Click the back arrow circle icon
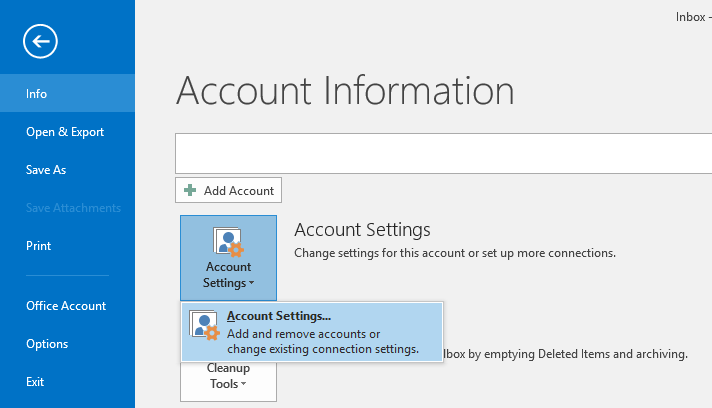This screenshot has height=408, width=712. (40, 41)
